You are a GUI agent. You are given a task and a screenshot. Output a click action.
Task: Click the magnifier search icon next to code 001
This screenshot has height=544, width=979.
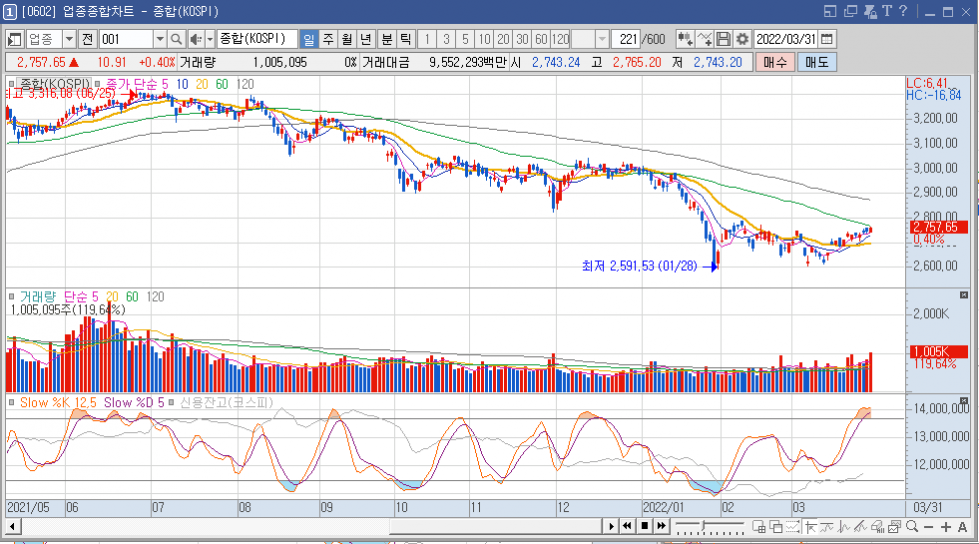tap(176, 39)
